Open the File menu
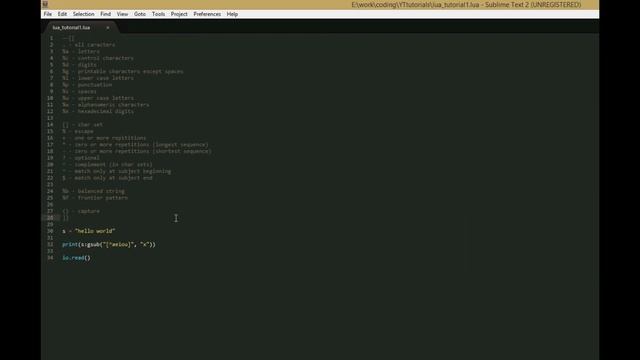Viewport: 640px width, 360px height. click(x=48, y=14)
